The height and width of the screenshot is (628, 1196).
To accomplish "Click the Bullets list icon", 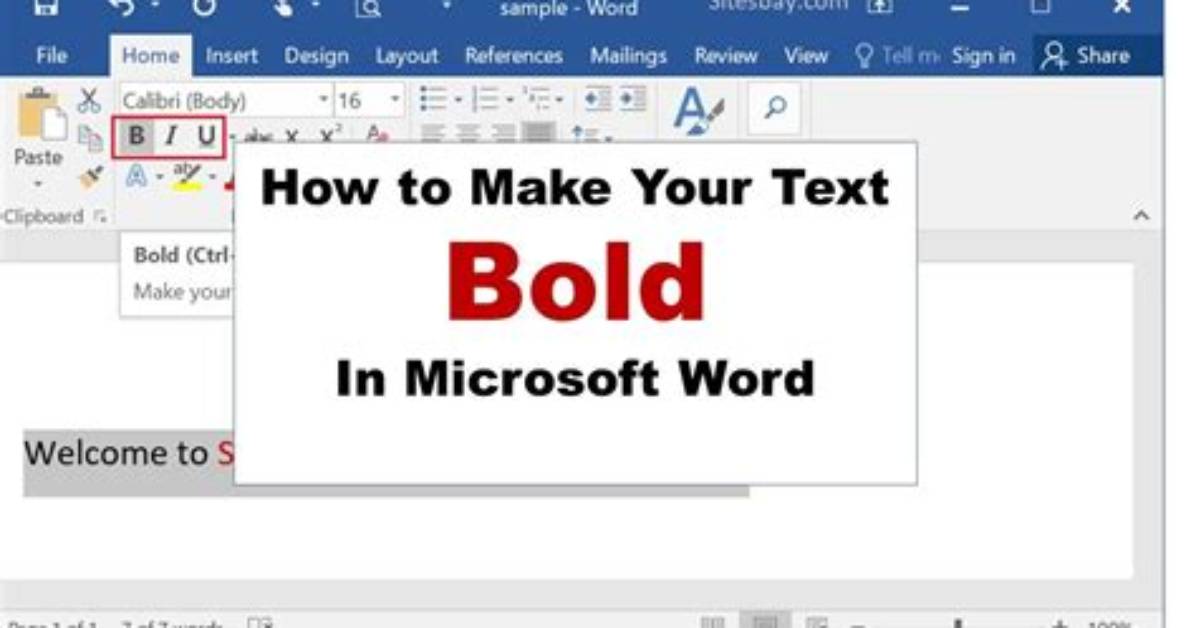I will click(x=432, y=98).
